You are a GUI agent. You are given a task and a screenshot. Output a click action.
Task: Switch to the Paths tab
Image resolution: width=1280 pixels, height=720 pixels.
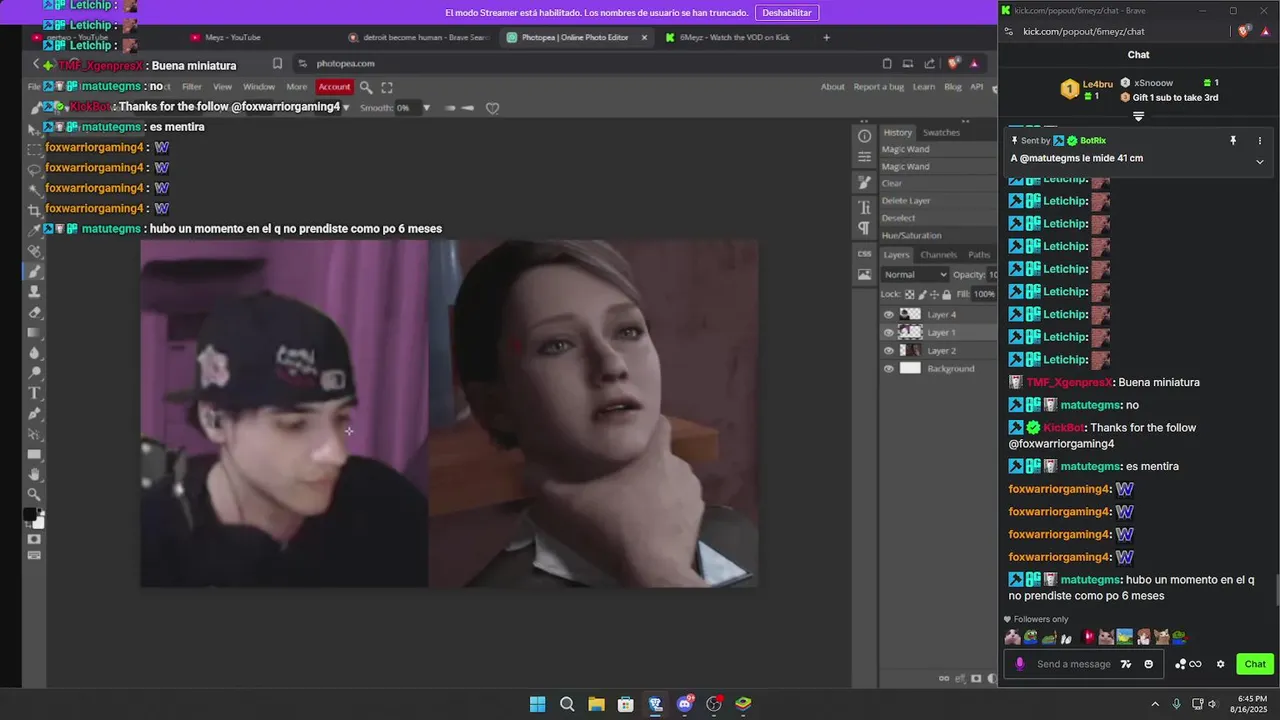click(979, 255)
